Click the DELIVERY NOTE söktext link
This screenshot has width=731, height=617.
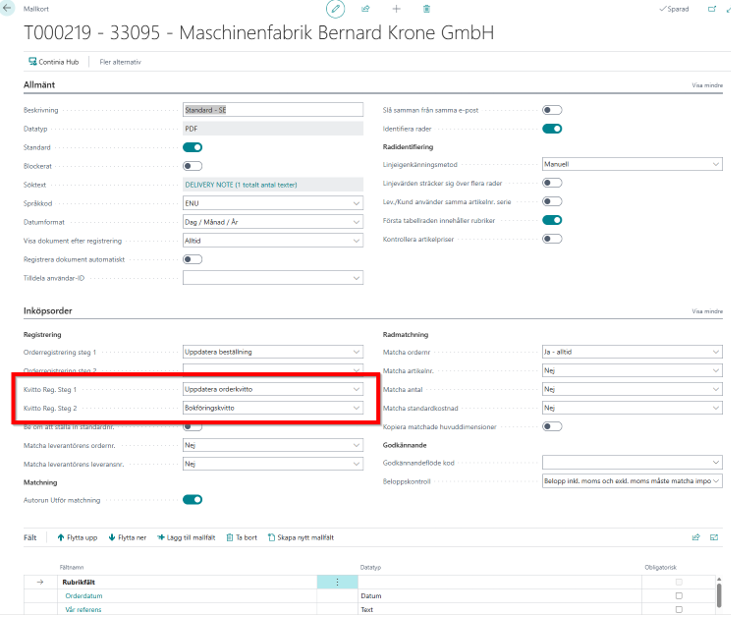click(241, 184)
